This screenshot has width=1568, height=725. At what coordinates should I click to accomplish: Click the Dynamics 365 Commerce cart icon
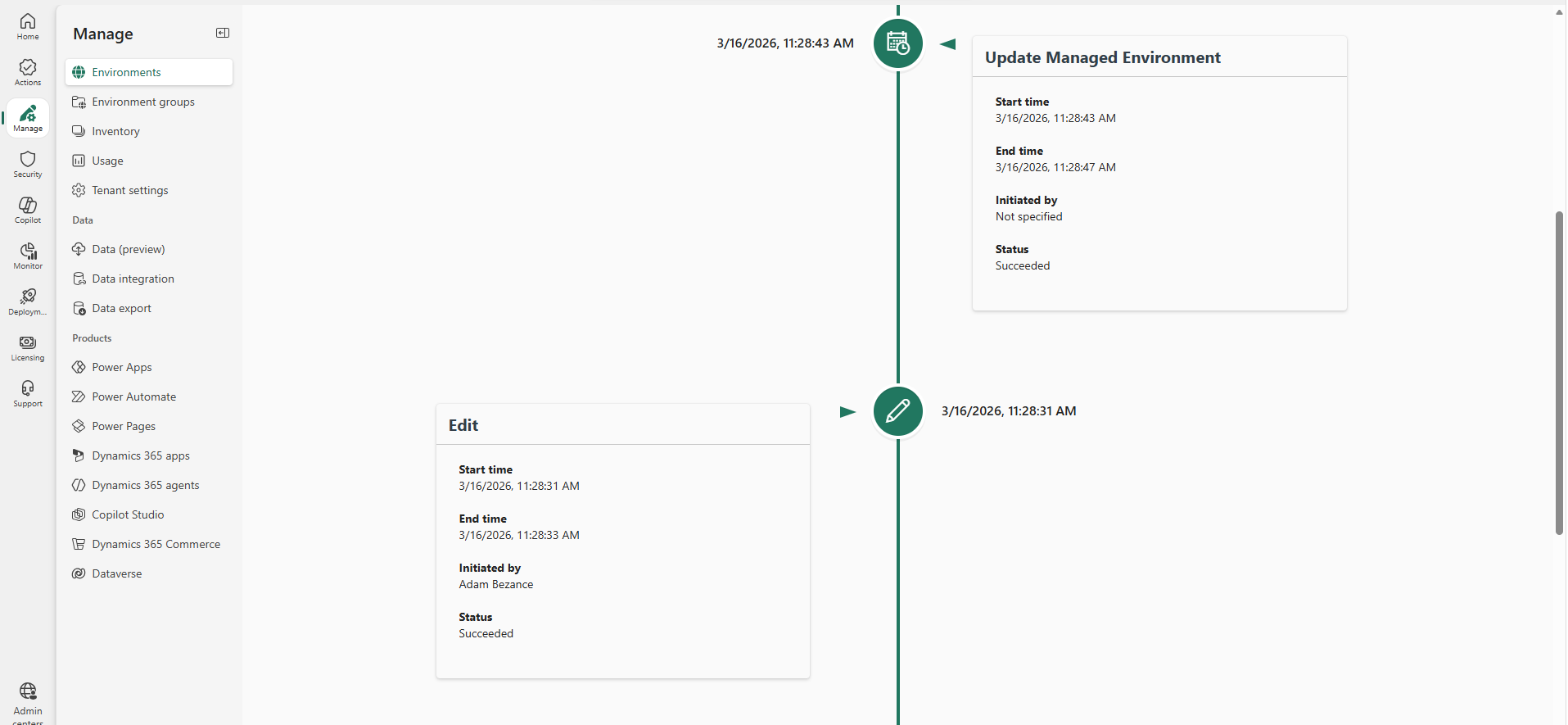point(79,544)
